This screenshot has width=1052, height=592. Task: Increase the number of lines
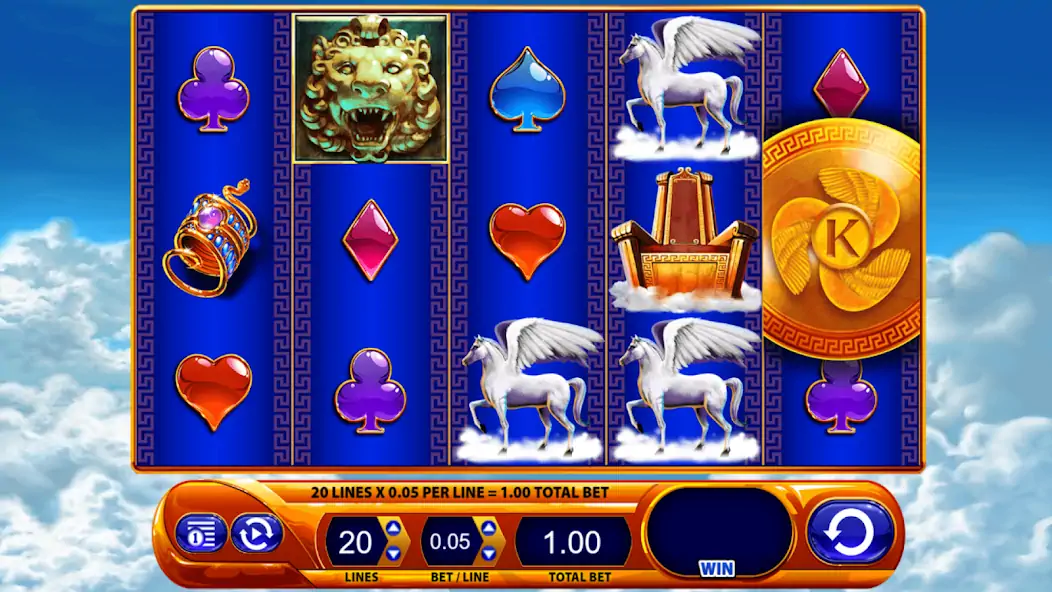pyautogui.click(x=393, y=528)
